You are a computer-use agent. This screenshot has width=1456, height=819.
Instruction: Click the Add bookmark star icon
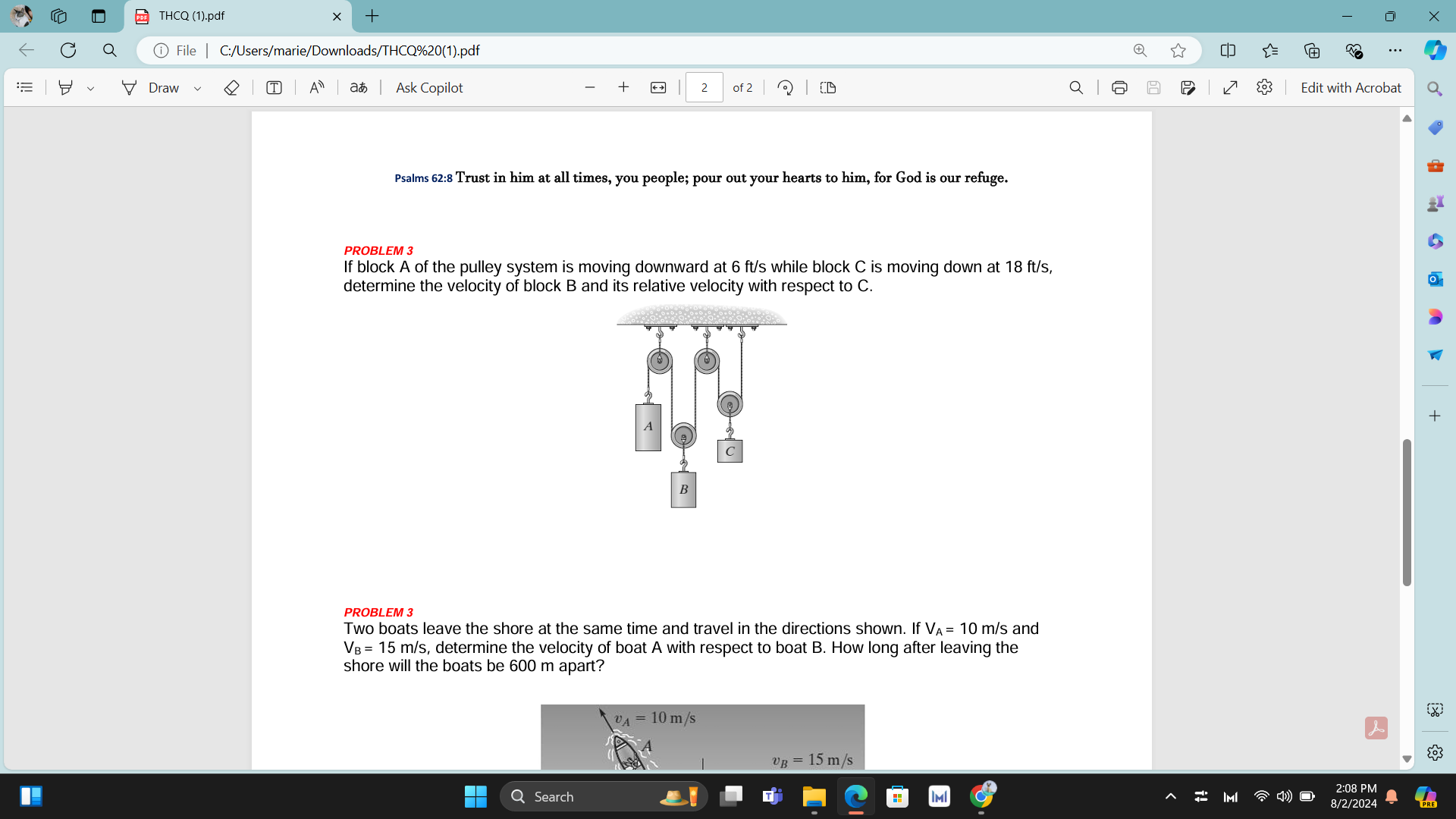click(x=1179, y=51)
